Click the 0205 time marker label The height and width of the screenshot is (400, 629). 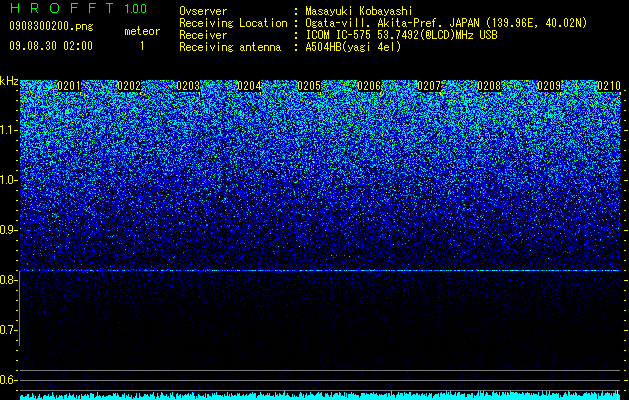309,86
